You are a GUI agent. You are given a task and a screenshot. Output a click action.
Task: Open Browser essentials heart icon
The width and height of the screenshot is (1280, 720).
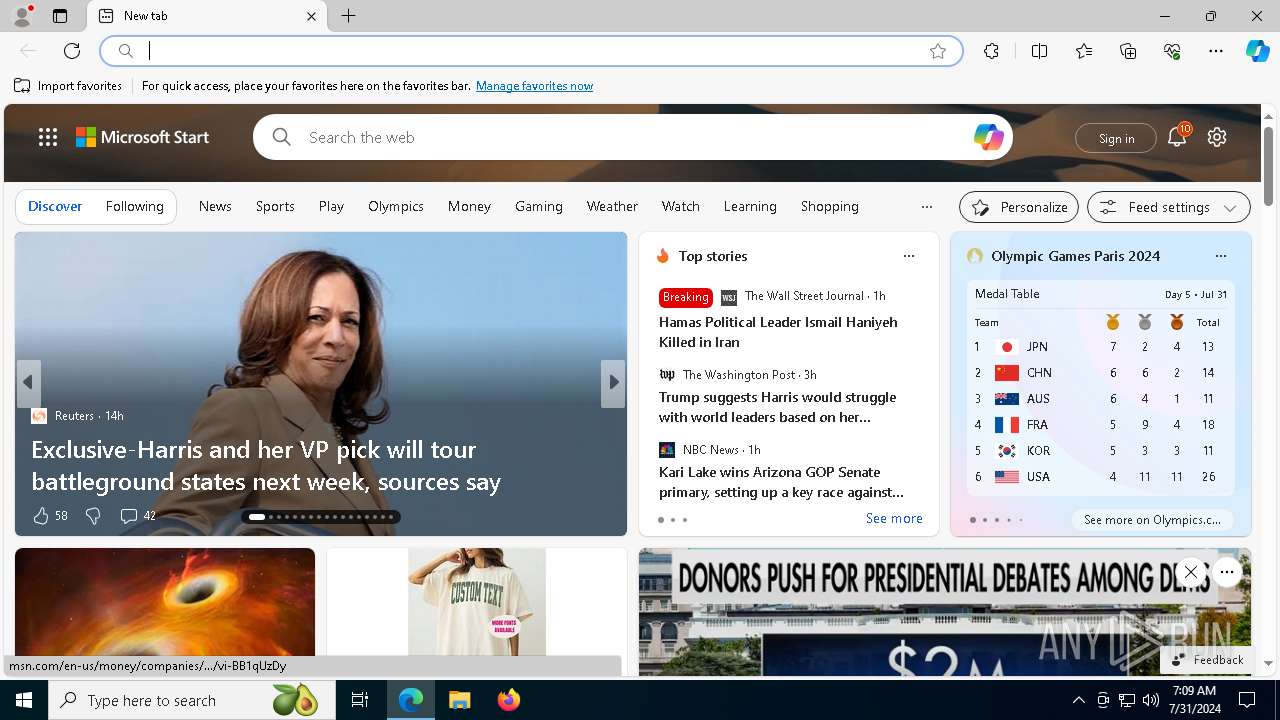click(x=1172, y=51)
